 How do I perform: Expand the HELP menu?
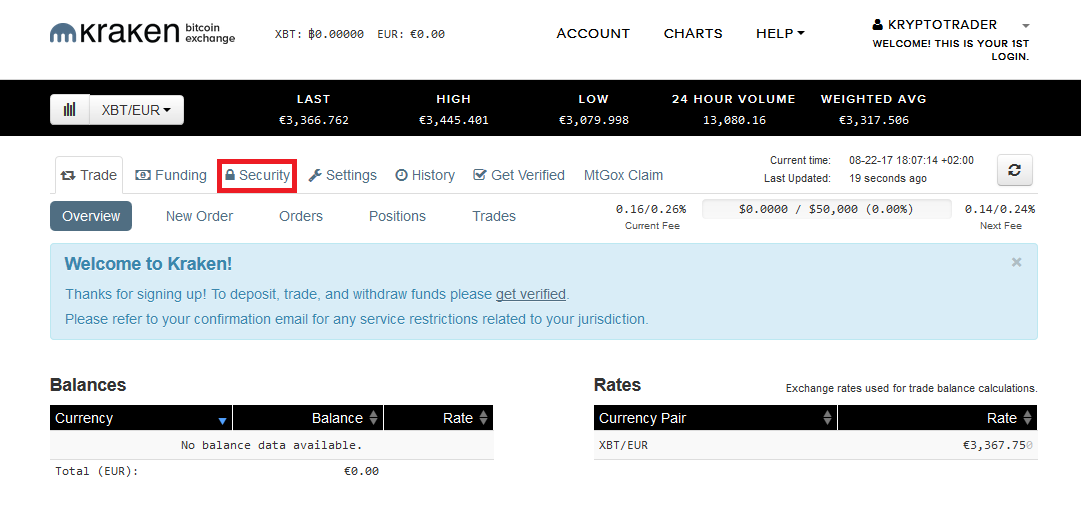pos(780,33)
